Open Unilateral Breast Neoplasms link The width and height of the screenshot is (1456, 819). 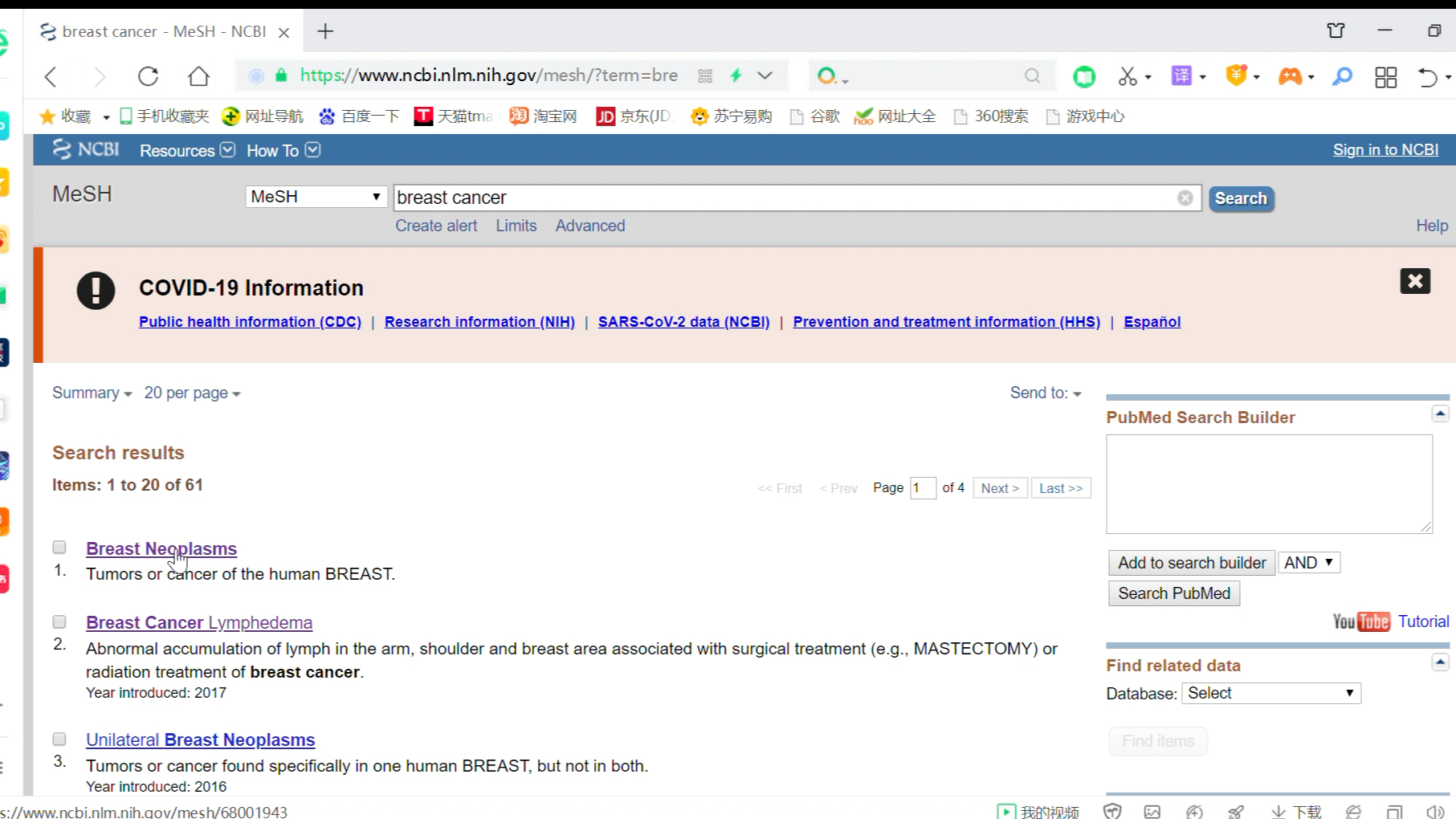pos(200,740)
